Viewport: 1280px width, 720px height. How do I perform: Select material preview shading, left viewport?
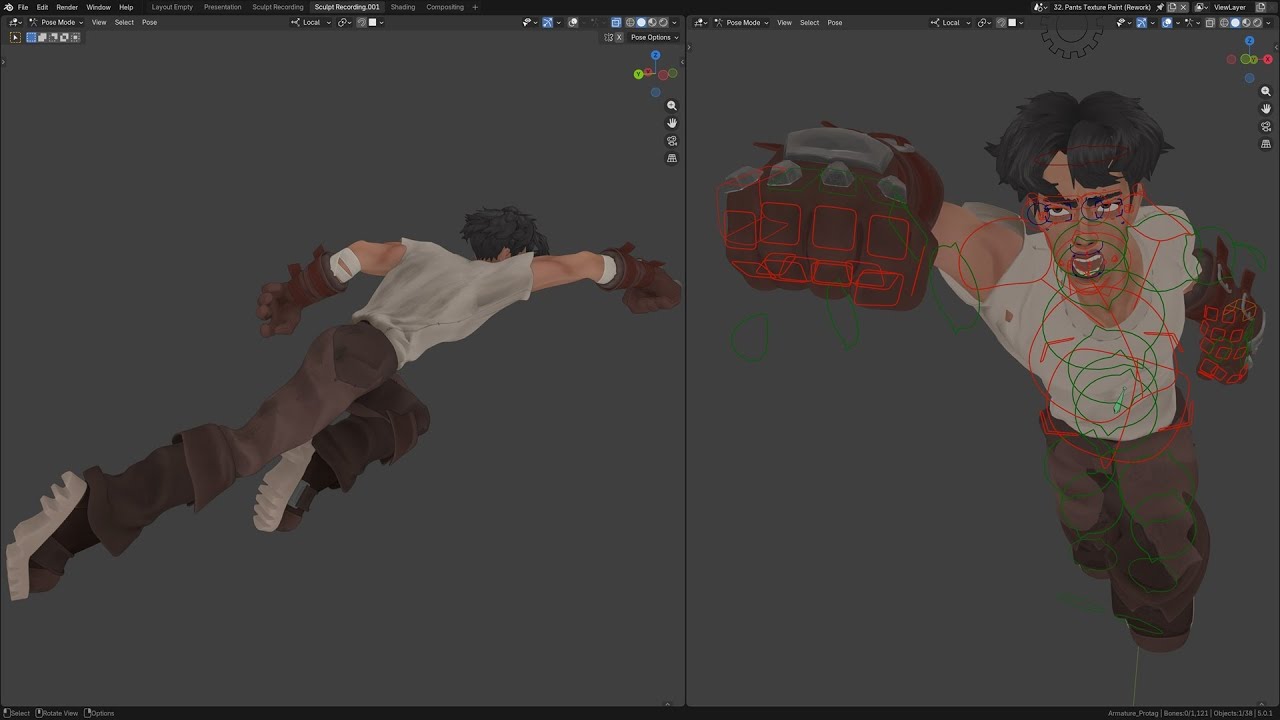click(x=652, y=22)
